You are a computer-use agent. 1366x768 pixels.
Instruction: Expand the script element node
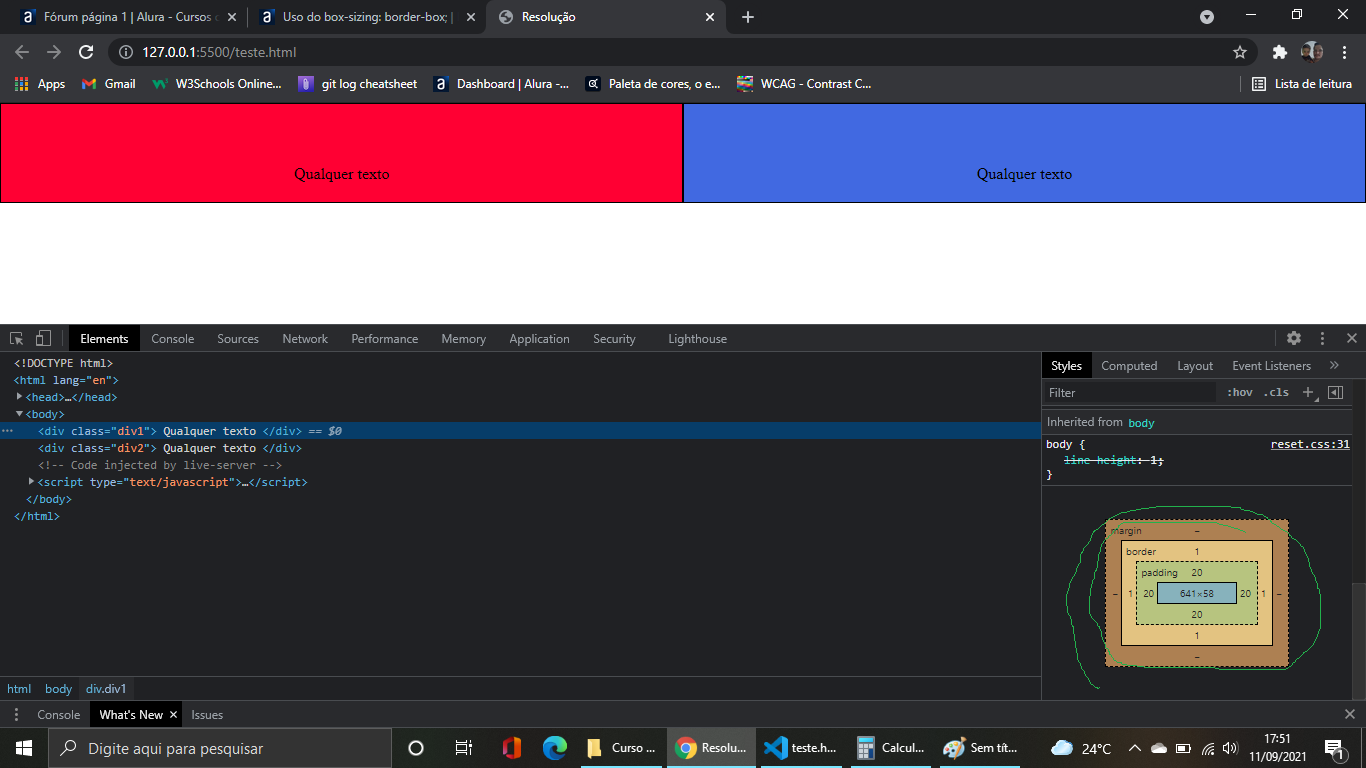[32, 481]
